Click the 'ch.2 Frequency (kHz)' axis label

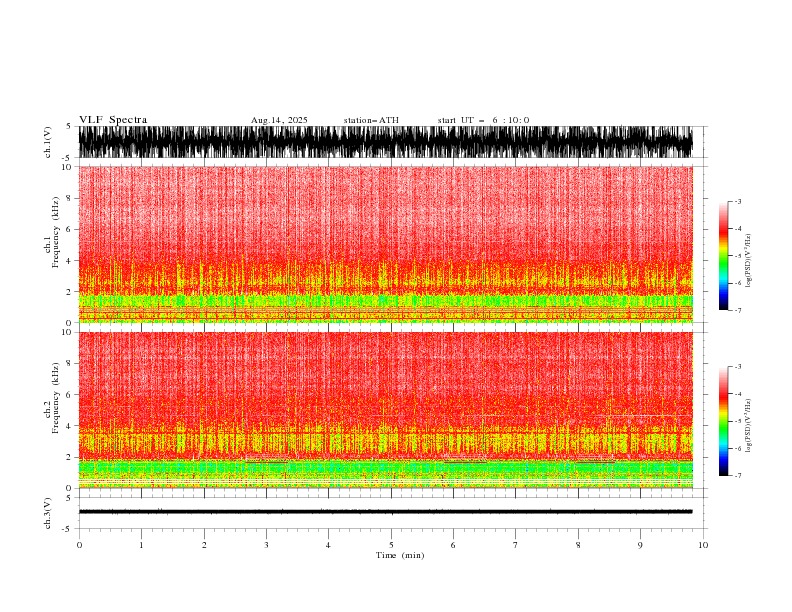point(52,397)
